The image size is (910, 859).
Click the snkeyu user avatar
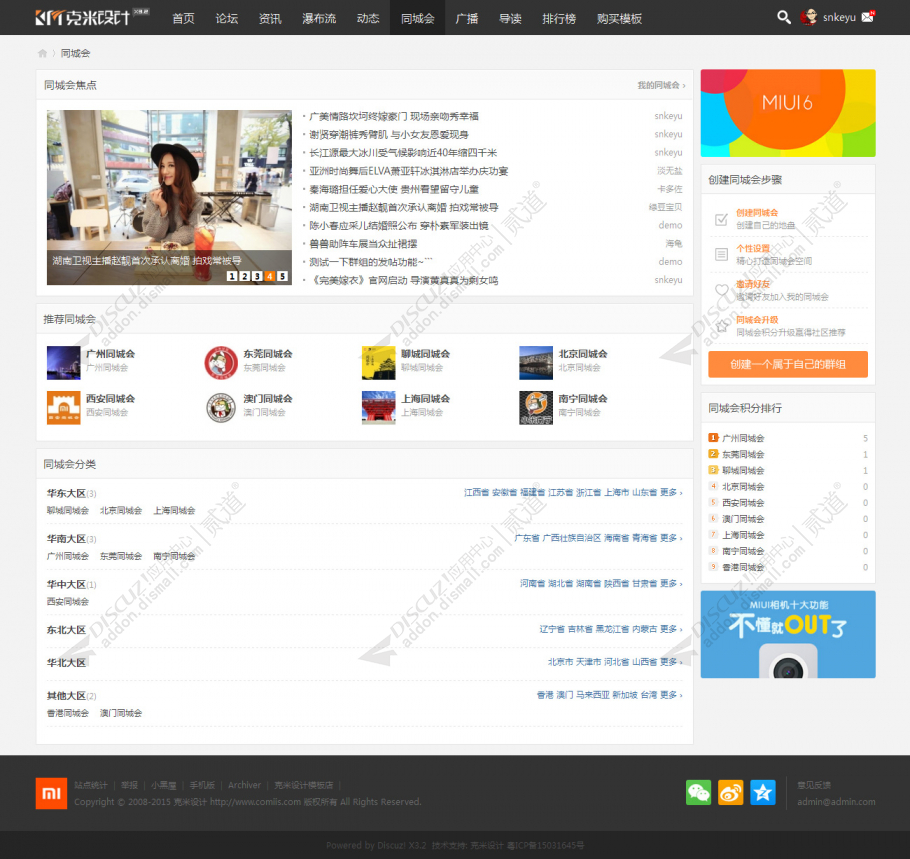(808, 17)
